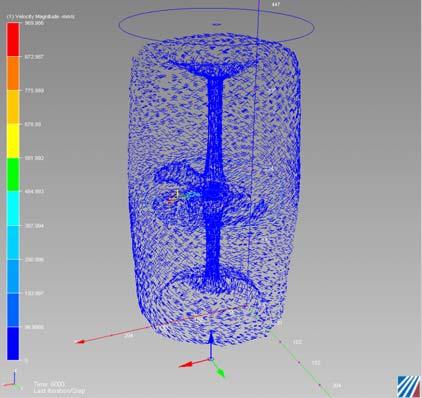Image resolution: width=422 pixels, height=398 pixels.
Task: Select the blue vertical axis arrow
Action: pos(211,344)
